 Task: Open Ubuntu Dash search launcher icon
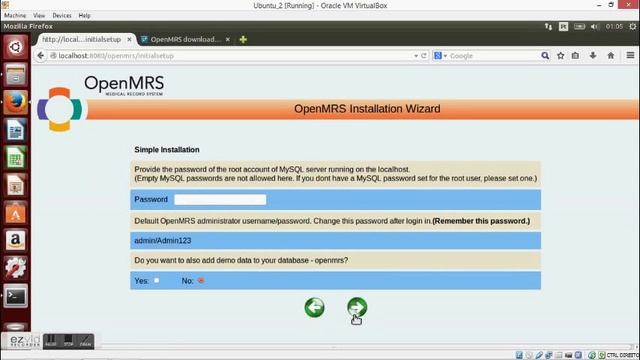(x=16, y=47)
